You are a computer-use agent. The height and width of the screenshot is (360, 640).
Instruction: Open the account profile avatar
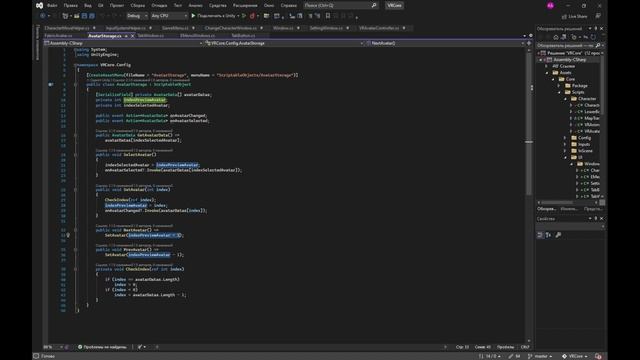[550, 6]
